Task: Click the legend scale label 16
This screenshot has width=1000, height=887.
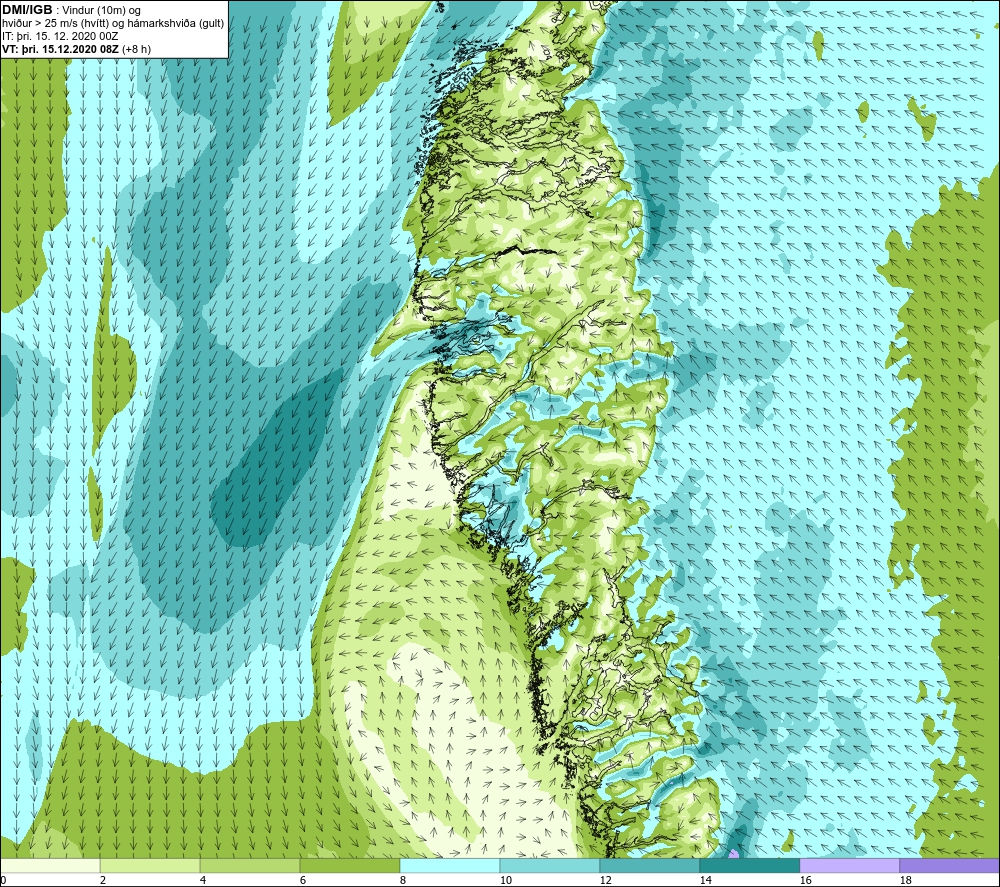Action: [805, 880]
